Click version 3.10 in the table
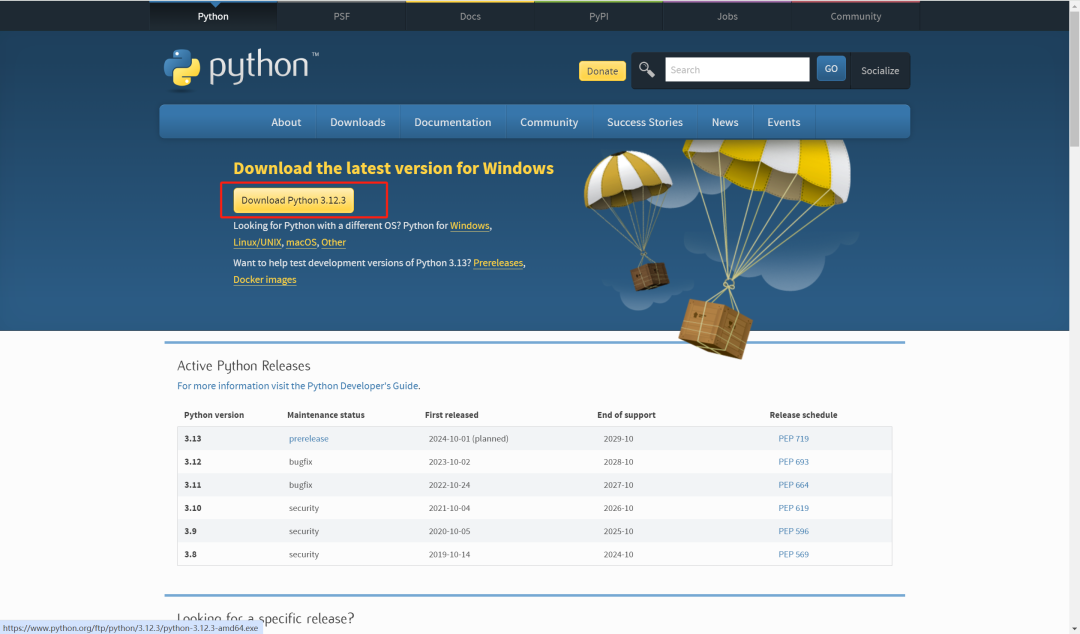The width and height of the screenshot is (1080, 634). tap(193, 509)
